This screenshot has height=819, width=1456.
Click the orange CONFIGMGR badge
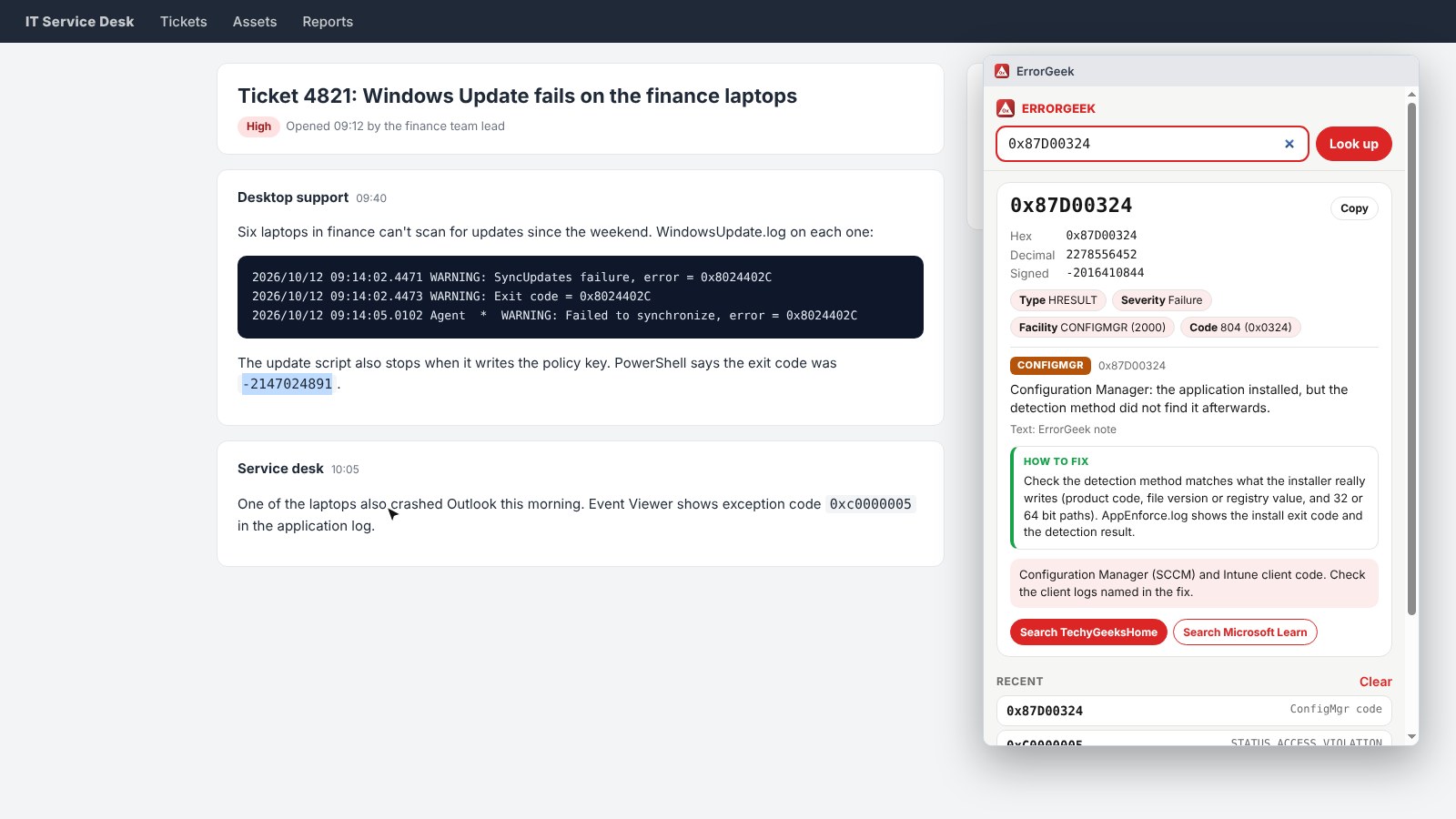1050,366
